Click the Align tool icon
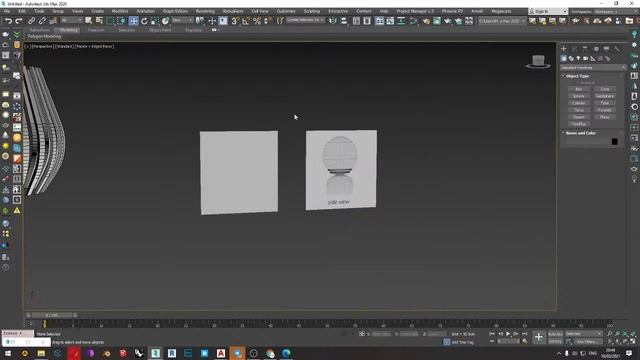Screen dimensions: 640x360 [x=344, y=21]
